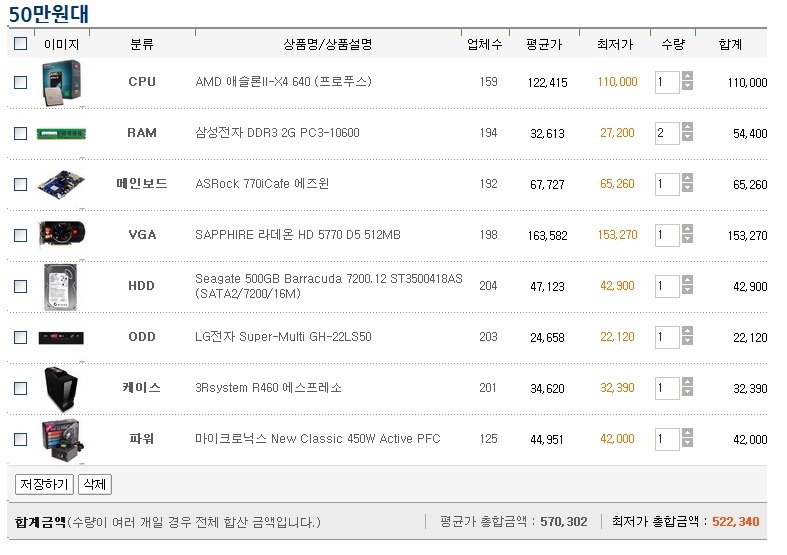Click the 저장하기 save button
Image resolution: width=787 pixels, height=555 pixels.
(44, 484)
